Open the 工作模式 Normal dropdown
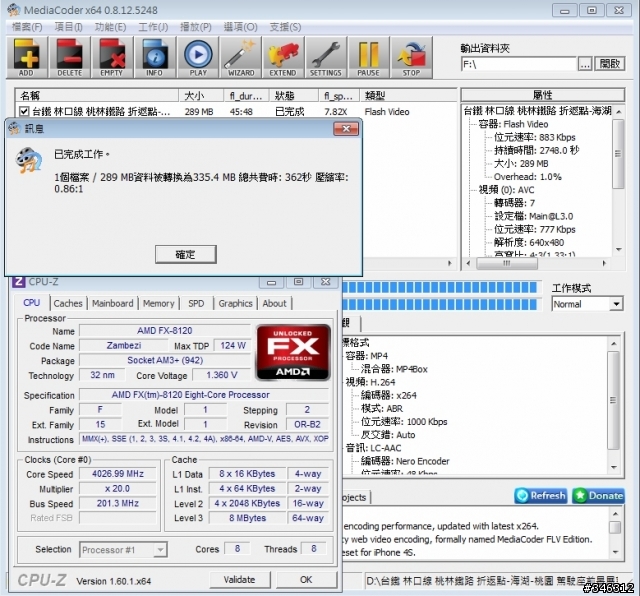This screenshot has height=596, width=640. 587,304
